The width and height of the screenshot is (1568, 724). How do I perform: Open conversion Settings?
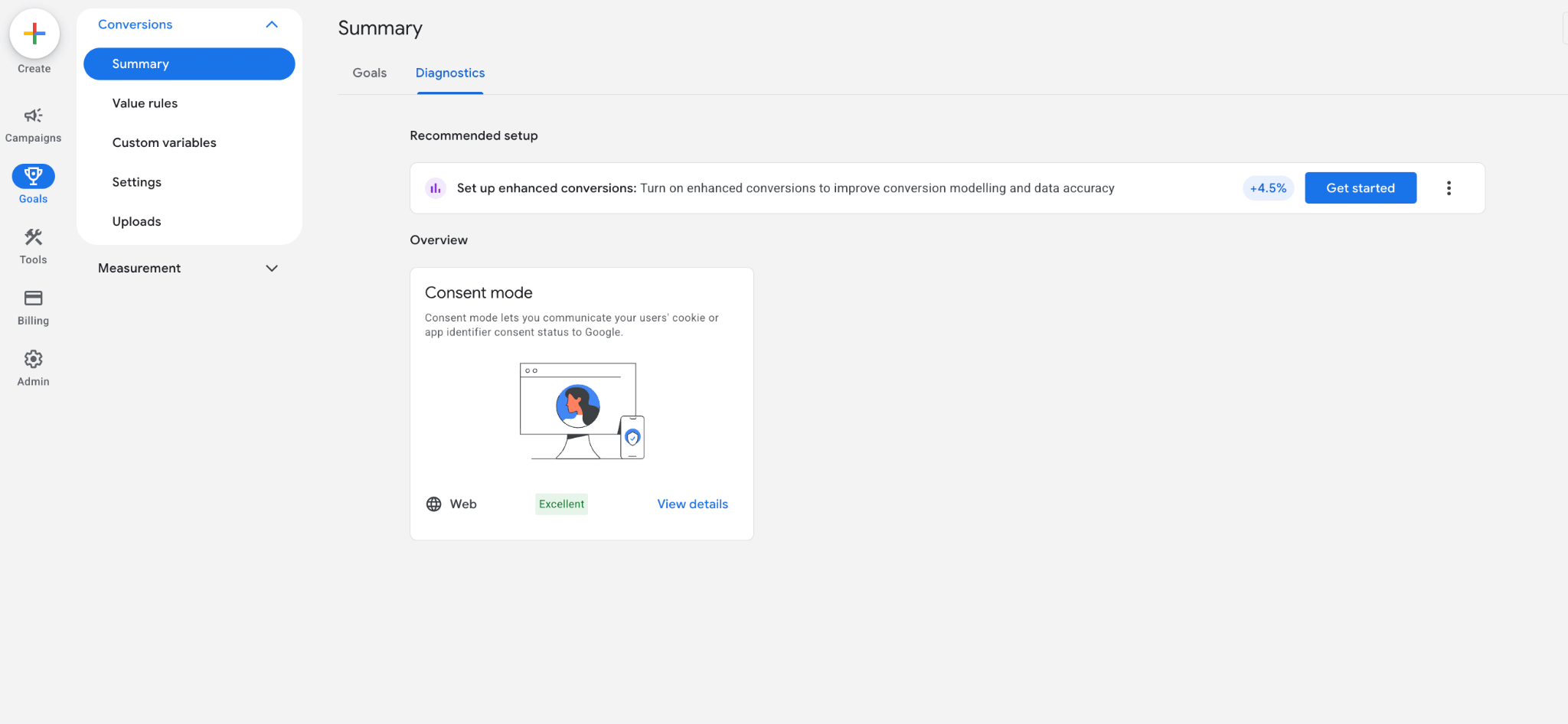[136, 182]
